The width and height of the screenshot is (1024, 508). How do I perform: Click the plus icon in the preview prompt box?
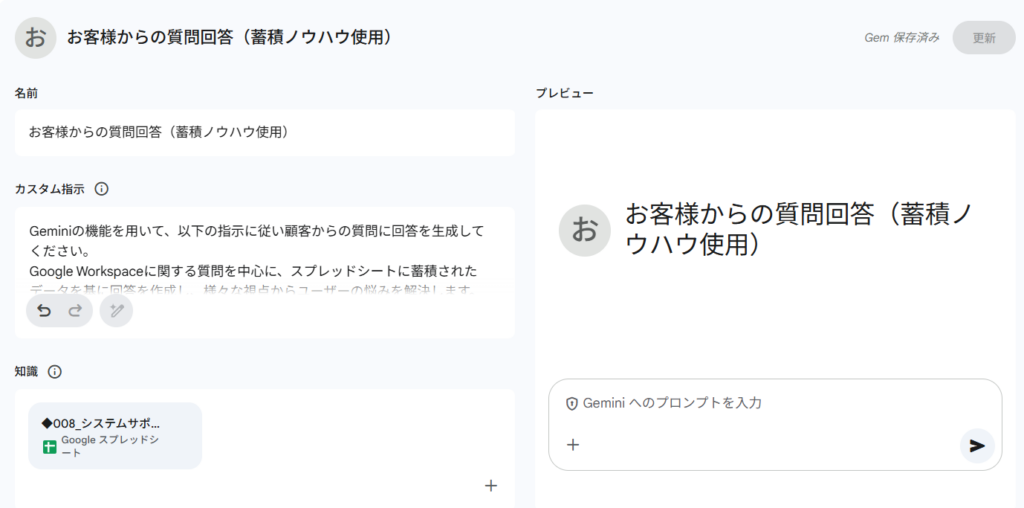click(x=573, y=445)
